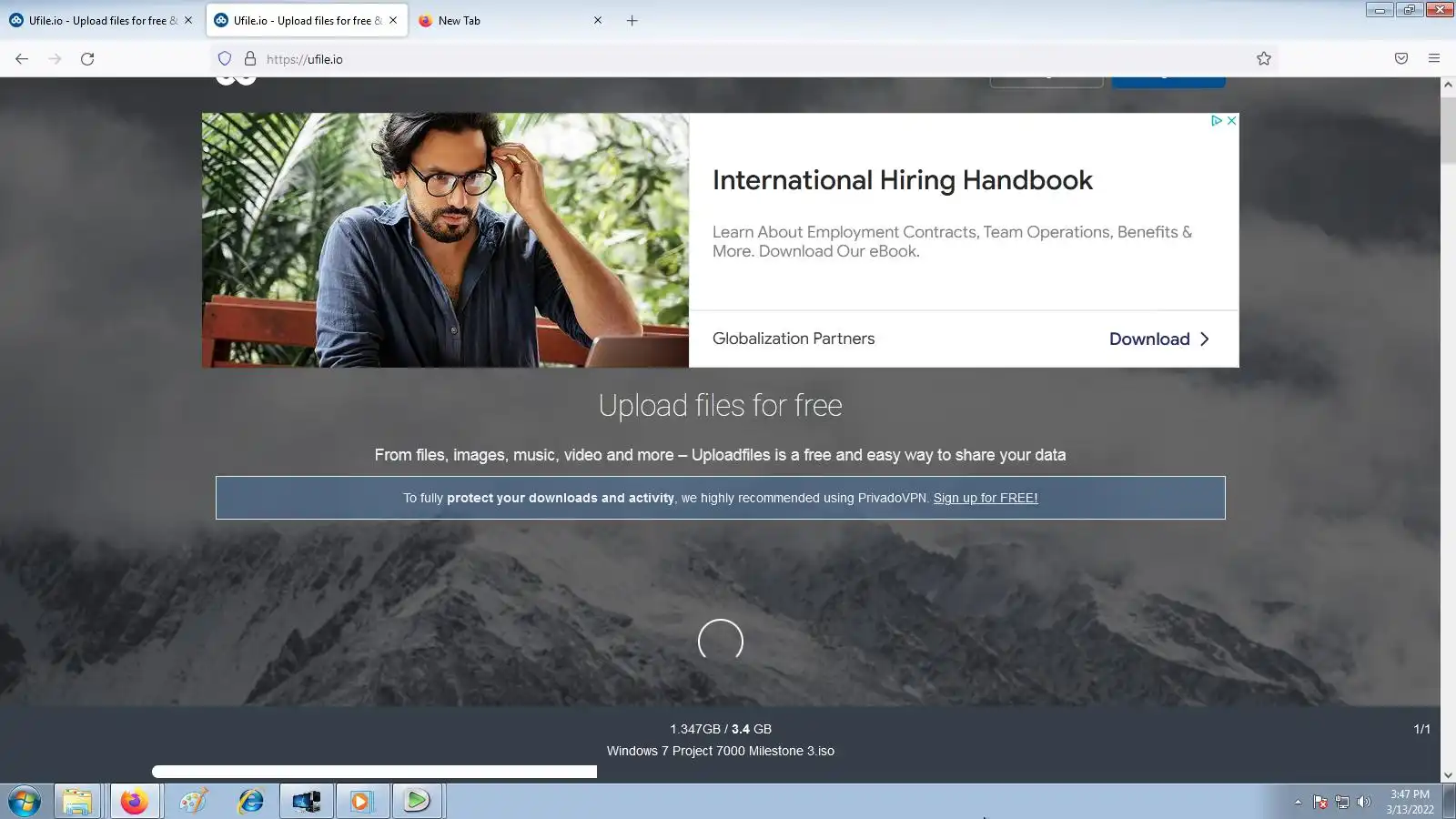
Task: Go back to the previous page
Action: click(22, 59)
